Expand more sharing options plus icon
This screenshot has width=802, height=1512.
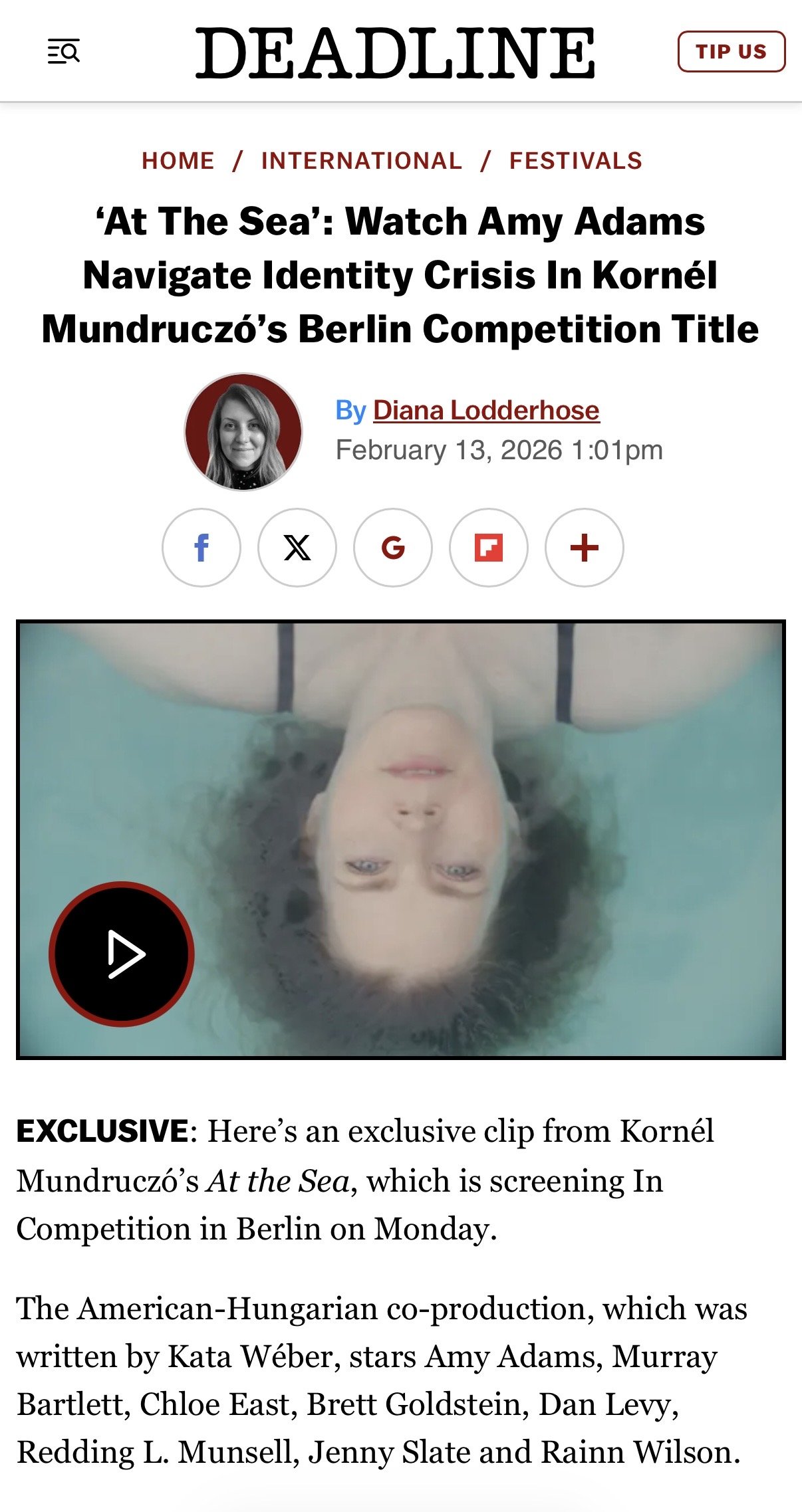click(585, 548)
